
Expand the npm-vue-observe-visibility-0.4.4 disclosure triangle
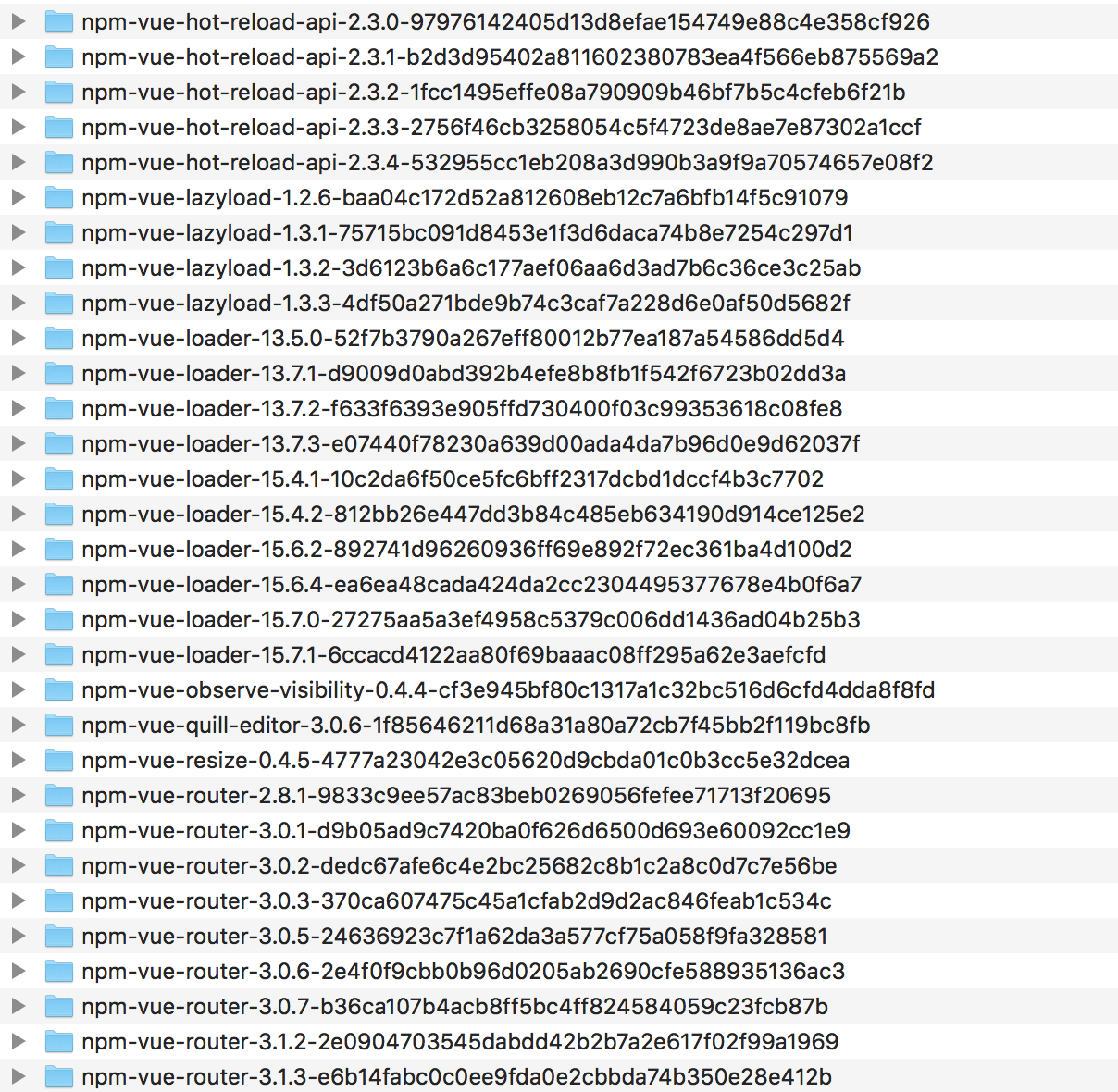pos(18,689)
